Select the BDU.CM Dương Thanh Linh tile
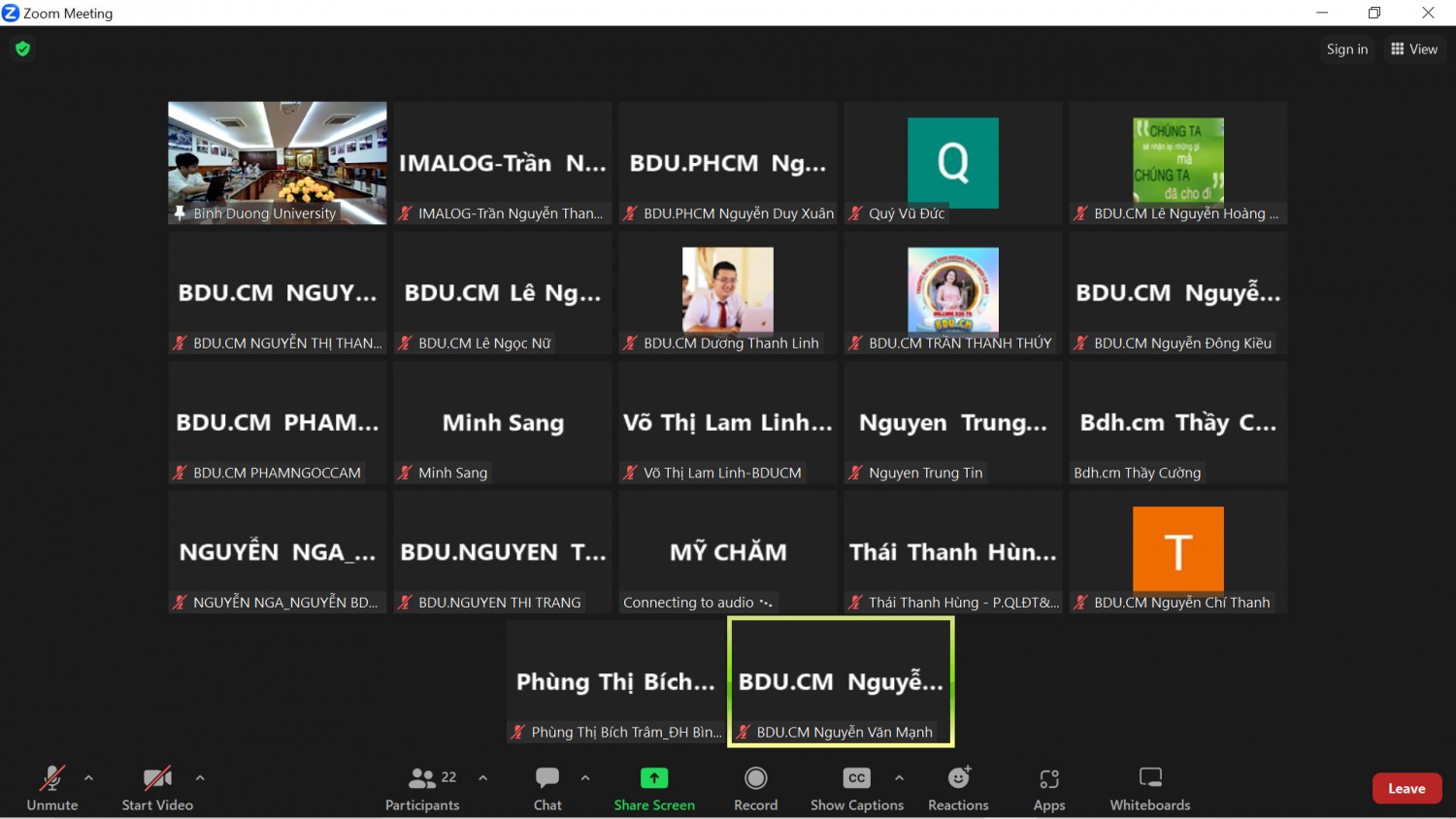Screen dimensions: 1456x819 point(728,292)
